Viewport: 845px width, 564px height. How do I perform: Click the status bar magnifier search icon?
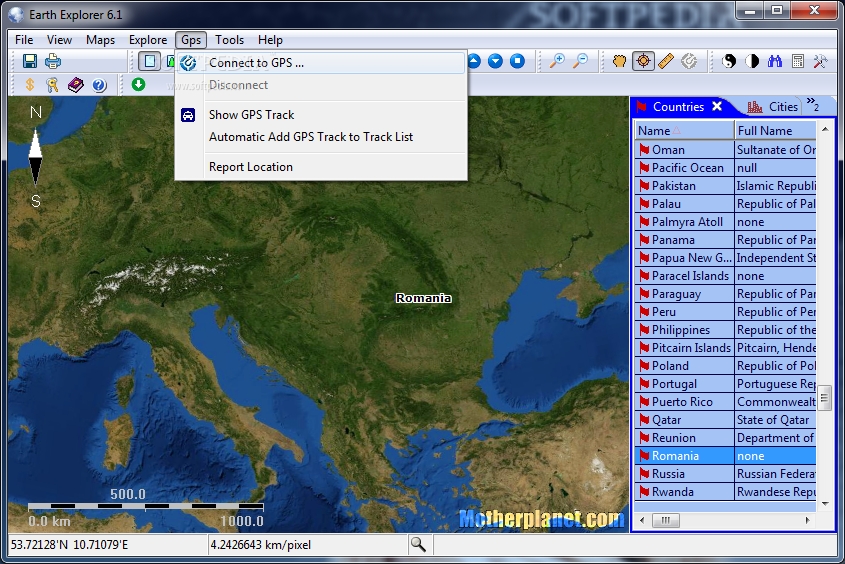(x=418, y=545)
